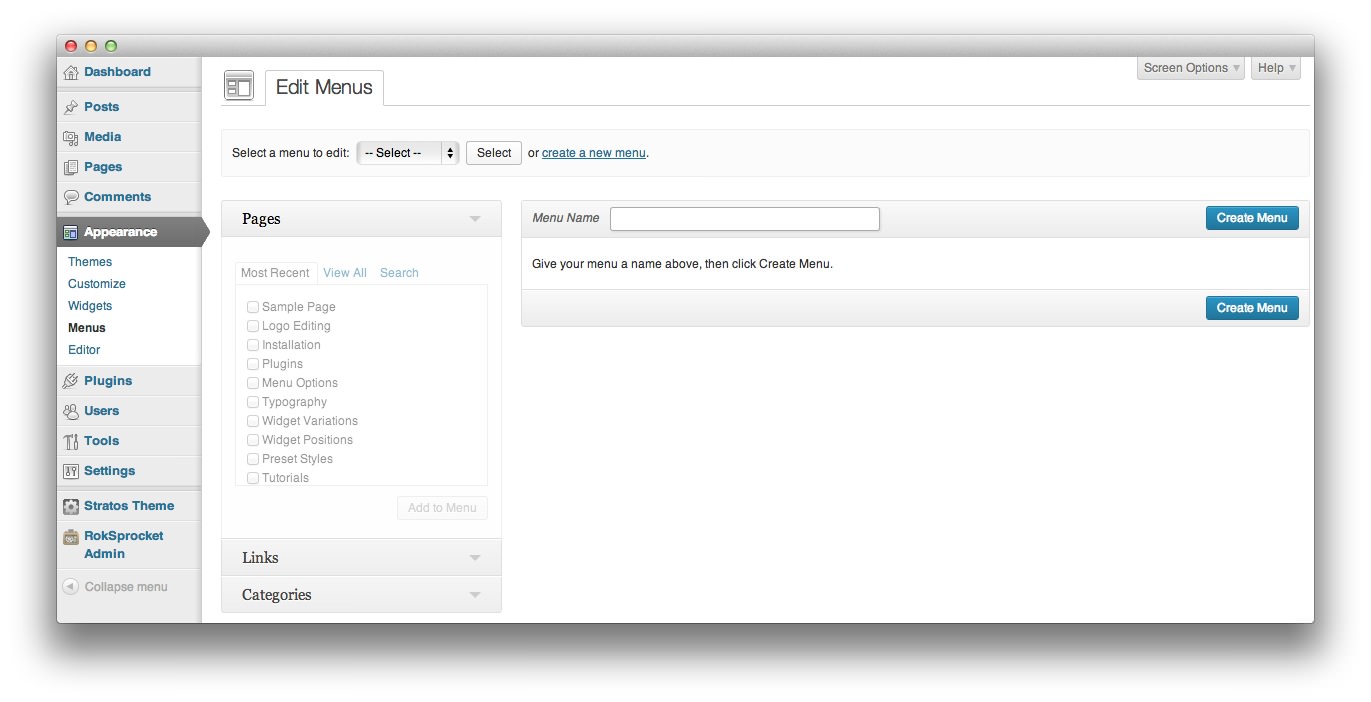The height and width of the screenshot is (702, 1371).
Task: Click the Plugins plug icon
Action: [71, 381]
